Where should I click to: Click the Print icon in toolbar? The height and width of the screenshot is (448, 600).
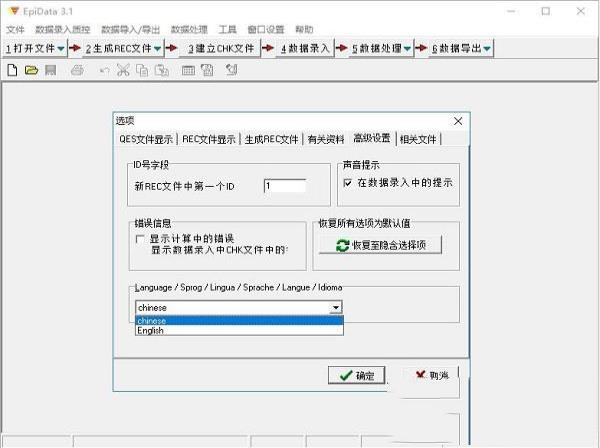(x=77, y=70)
